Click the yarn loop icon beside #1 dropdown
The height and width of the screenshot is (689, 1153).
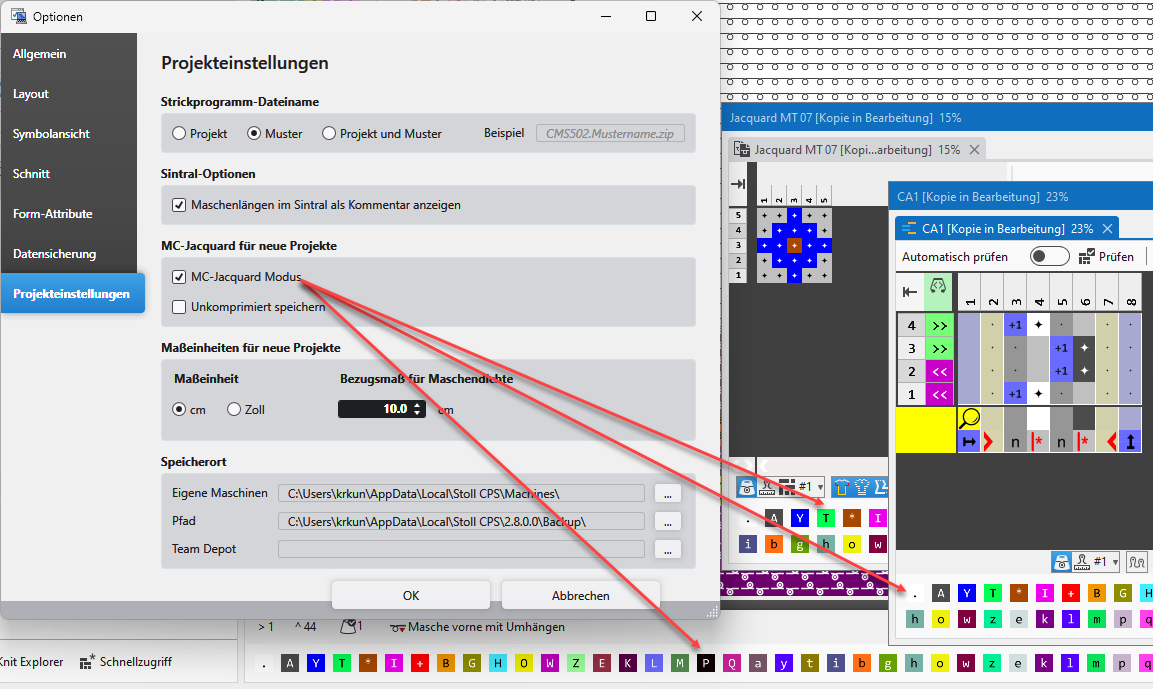[1138, 562]
